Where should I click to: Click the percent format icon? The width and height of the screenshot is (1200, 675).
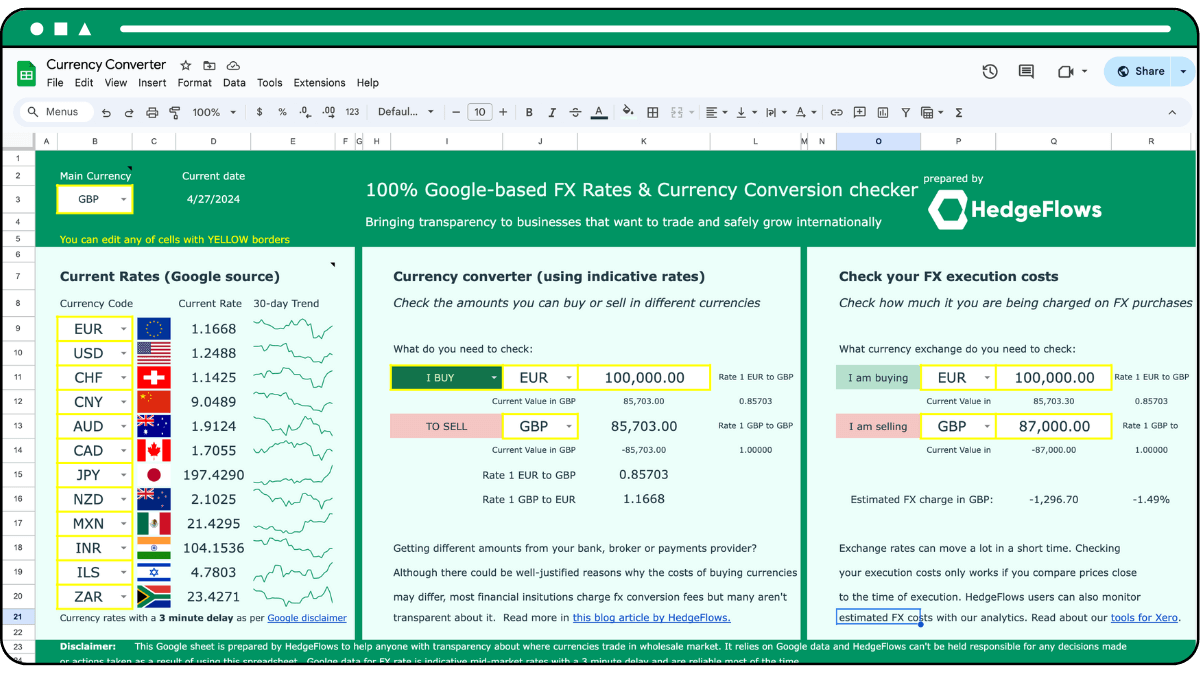click(x=281, y=112)
